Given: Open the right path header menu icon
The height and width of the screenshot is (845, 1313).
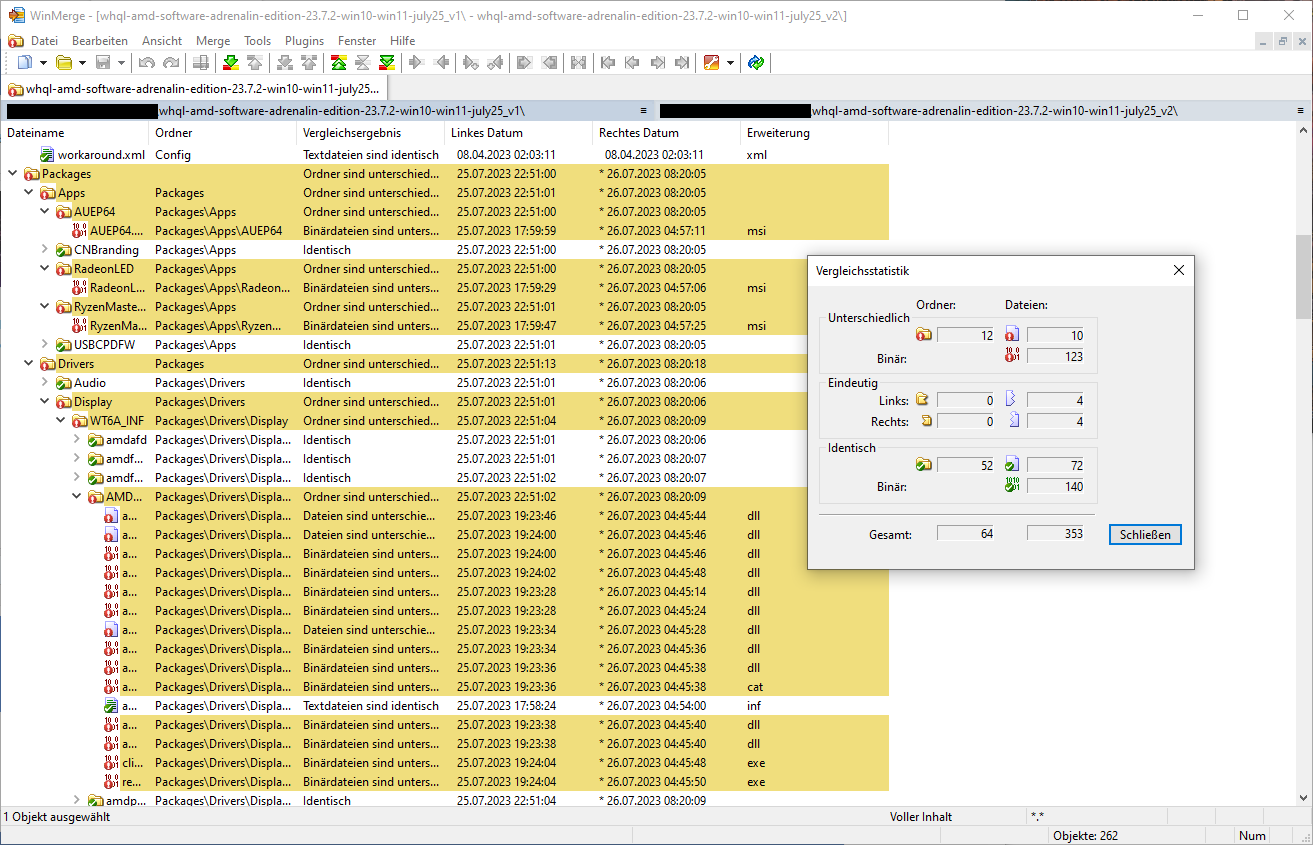Looking at the screenshot, I should pos(1301,111).
